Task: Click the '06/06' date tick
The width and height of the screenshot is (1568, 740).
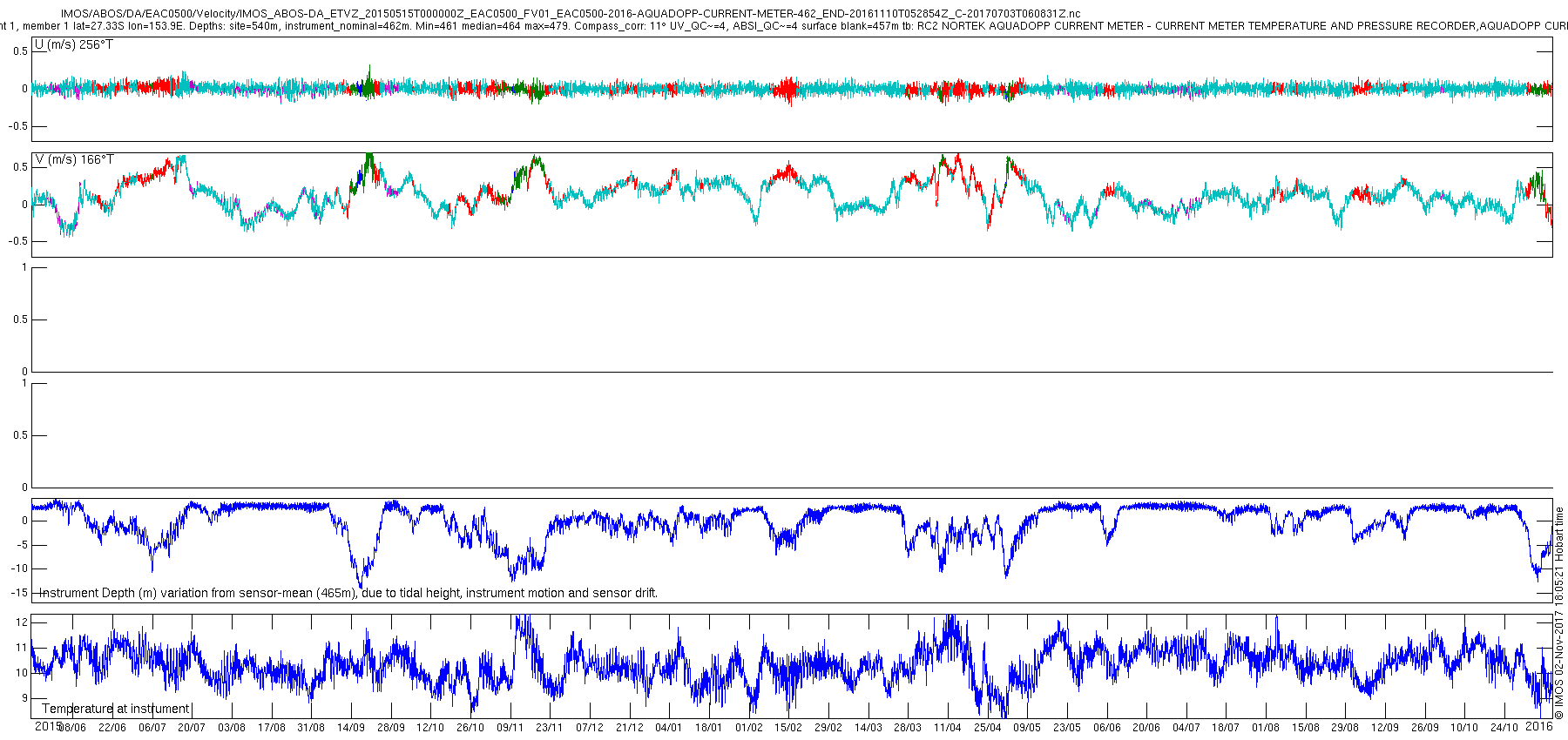Action: pyautogui.click(x=1107, y=728)
